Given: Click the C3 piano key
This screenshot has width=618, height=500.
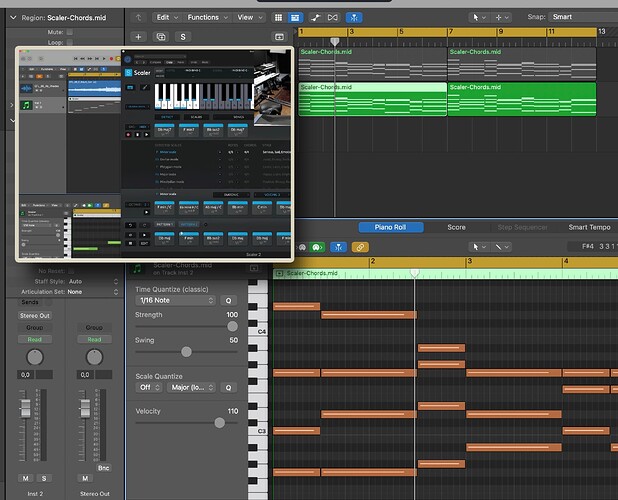Looking at the screenshot, I should tap(262, 431).
